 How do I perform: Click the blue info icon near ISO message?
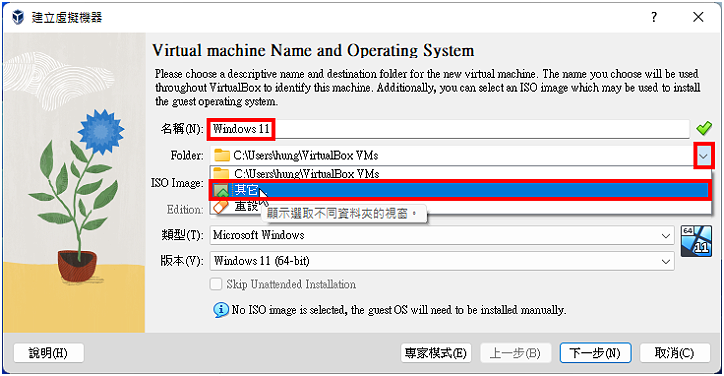(x=221, y=309)
